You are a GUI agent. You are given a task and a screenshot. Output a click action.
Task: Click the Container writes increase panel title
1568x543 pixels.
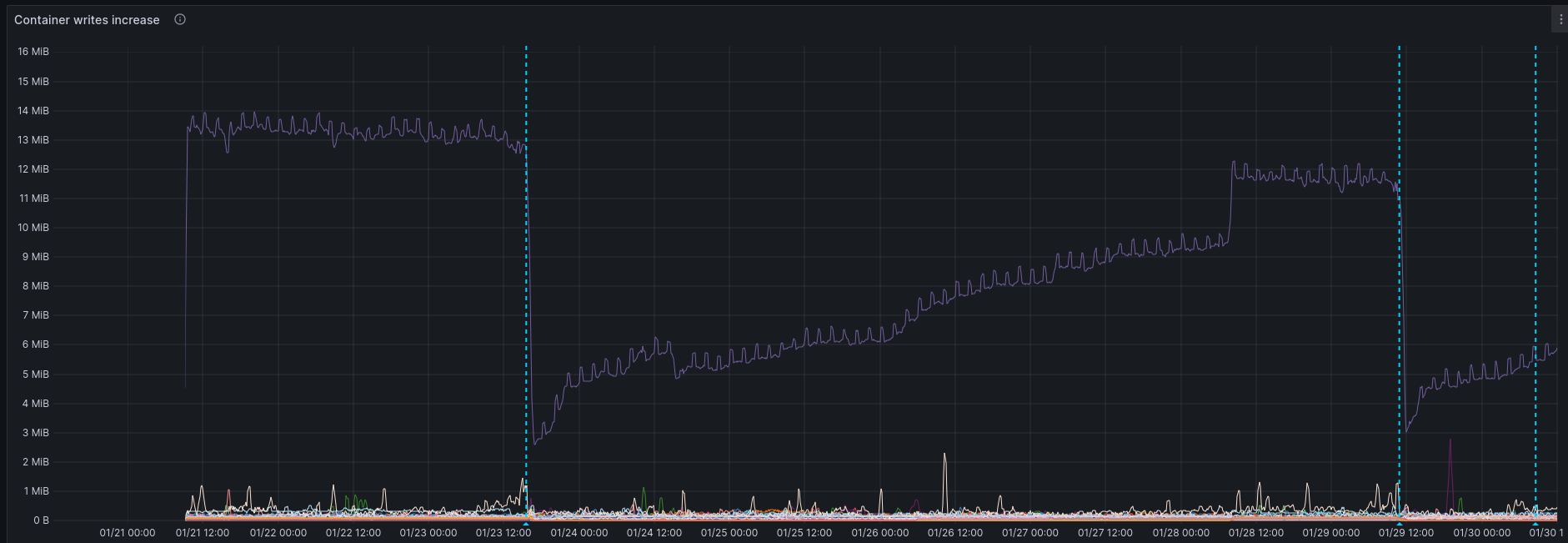[87, 20]
